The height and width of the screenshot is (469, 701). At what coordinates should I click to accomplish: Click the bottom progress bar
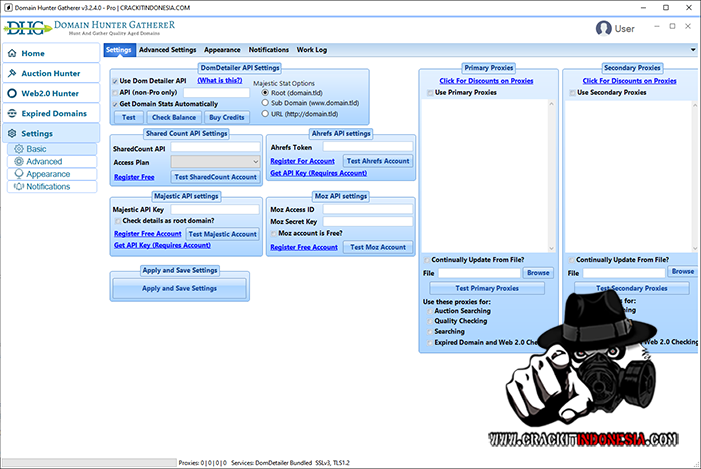89,462
